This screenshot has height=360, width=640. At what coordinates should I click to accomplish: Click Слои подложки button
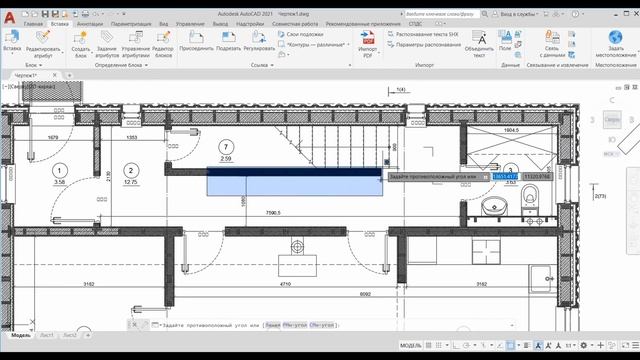(x=300, y=34)
